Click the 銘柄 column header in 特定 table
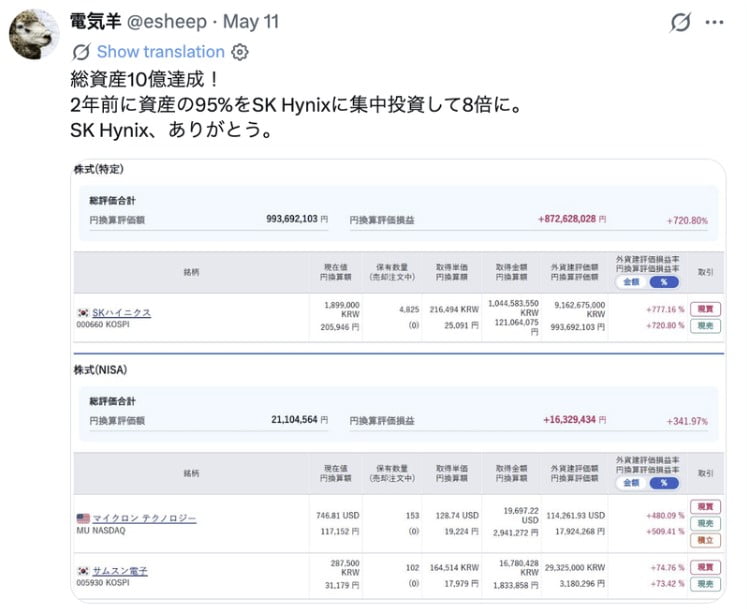 click(x=191, y=272)
